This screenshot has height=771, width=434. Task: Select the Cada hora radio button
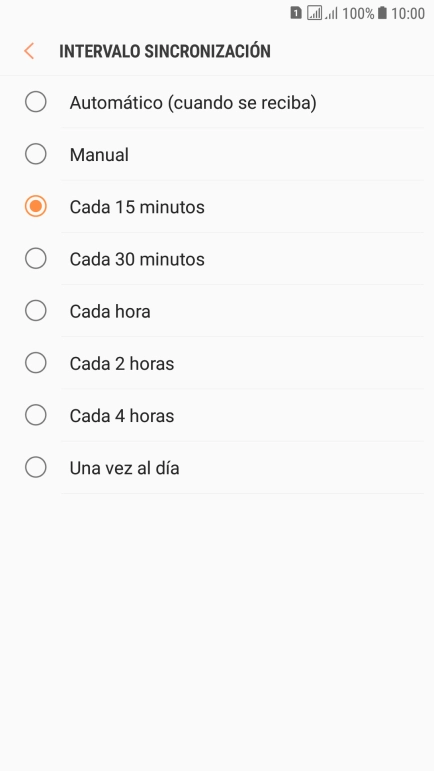click(36, 310)
